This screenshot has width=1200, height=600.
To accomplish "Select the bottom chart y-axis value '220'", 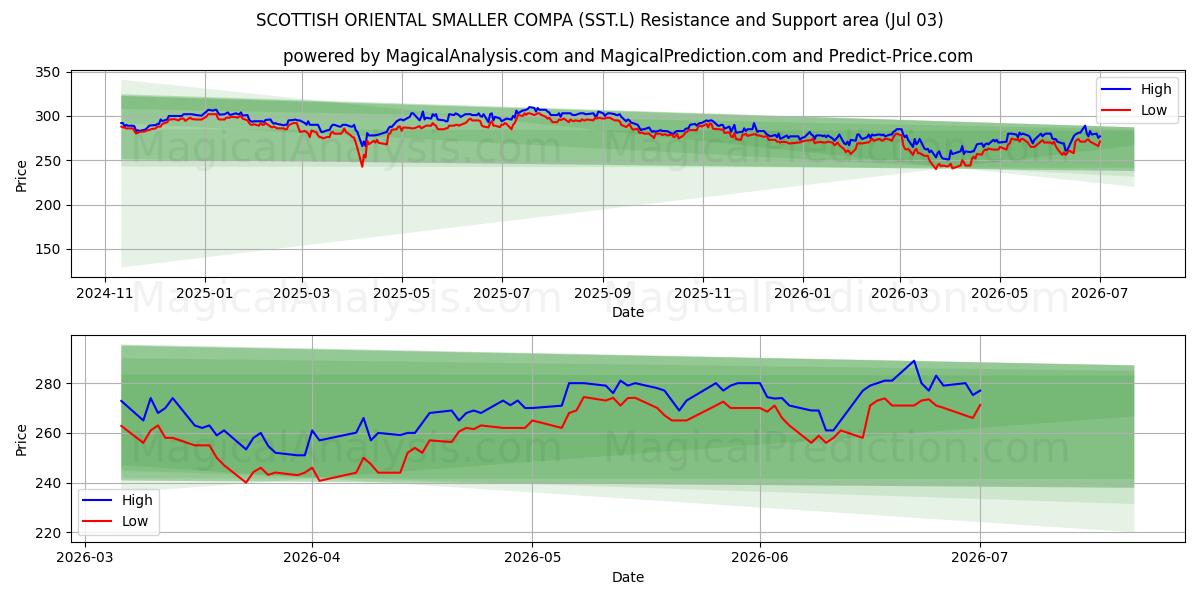I will [x=50, y=533].
